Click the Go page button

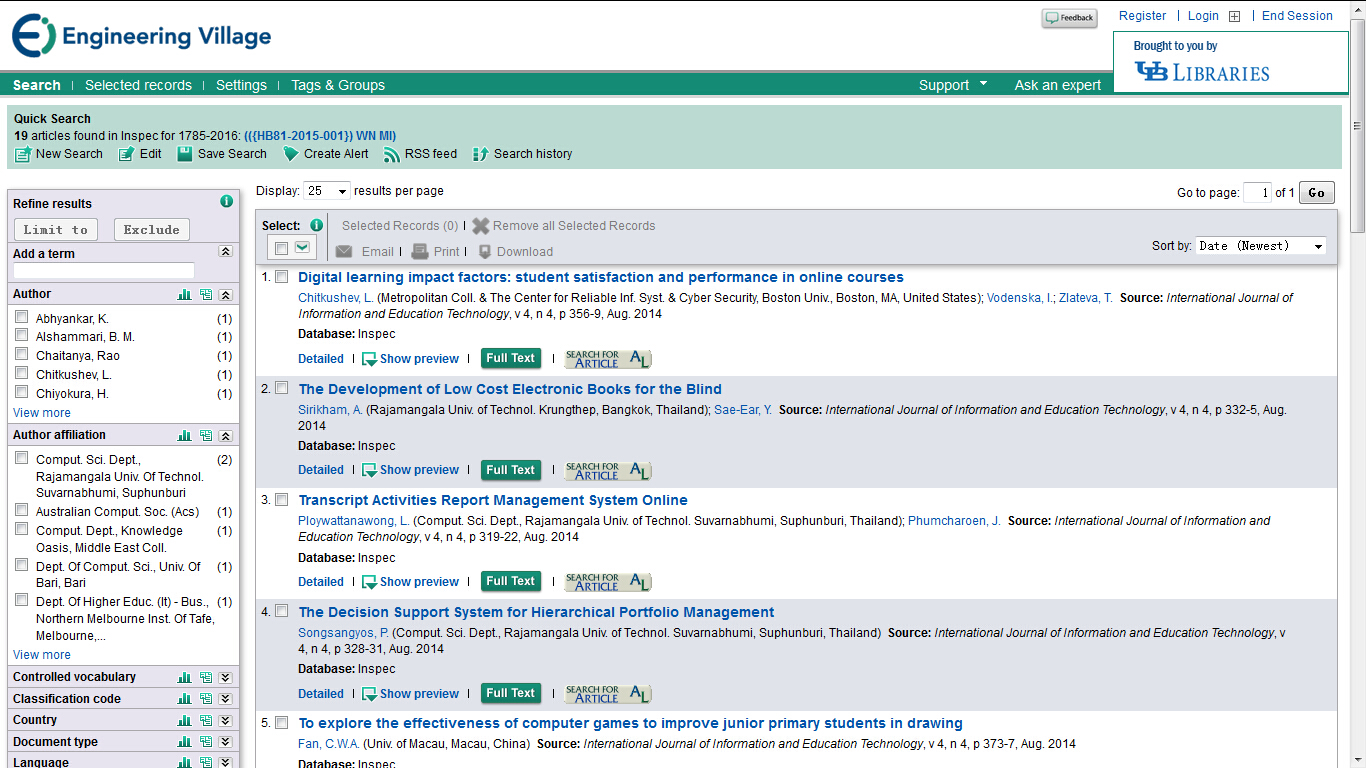[x=1316, y=193]
